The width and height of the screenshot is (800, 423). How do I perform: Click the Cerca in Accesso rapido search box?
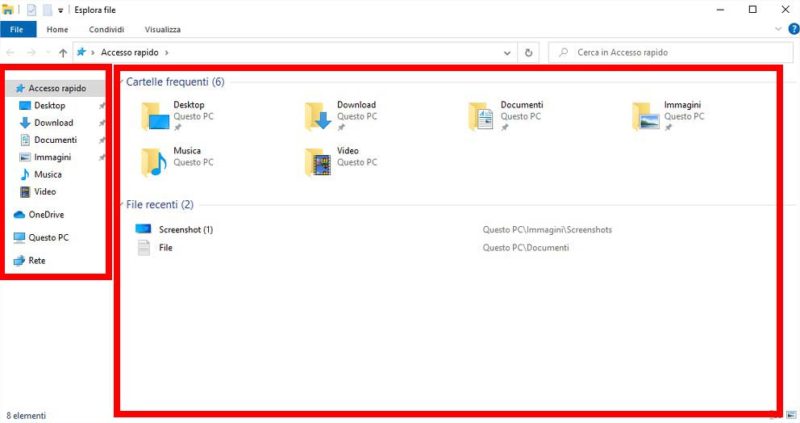(x=670, y=52)
